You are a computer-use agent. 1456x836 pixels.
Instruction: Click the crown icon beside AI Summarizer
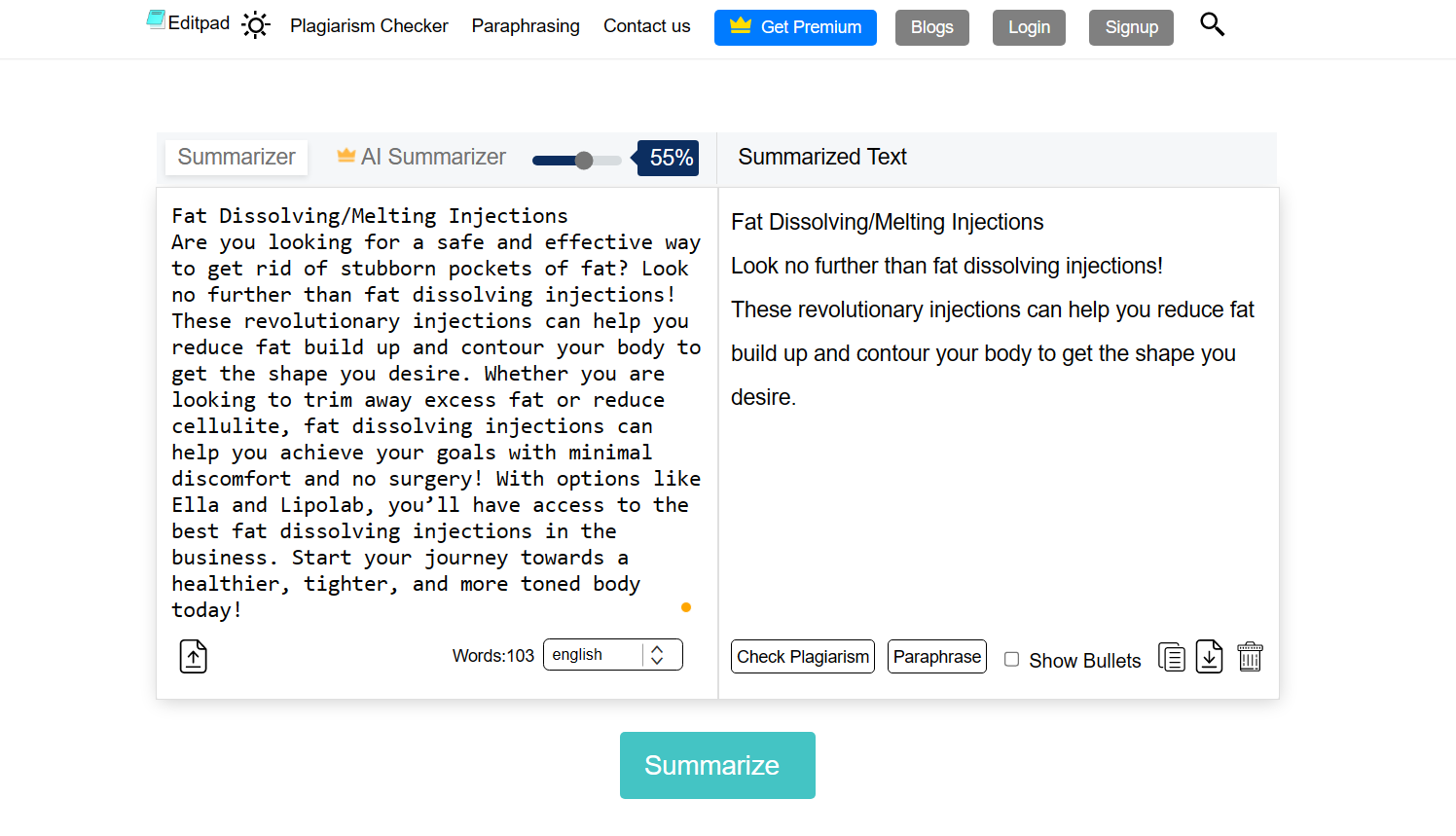(346, 156)
